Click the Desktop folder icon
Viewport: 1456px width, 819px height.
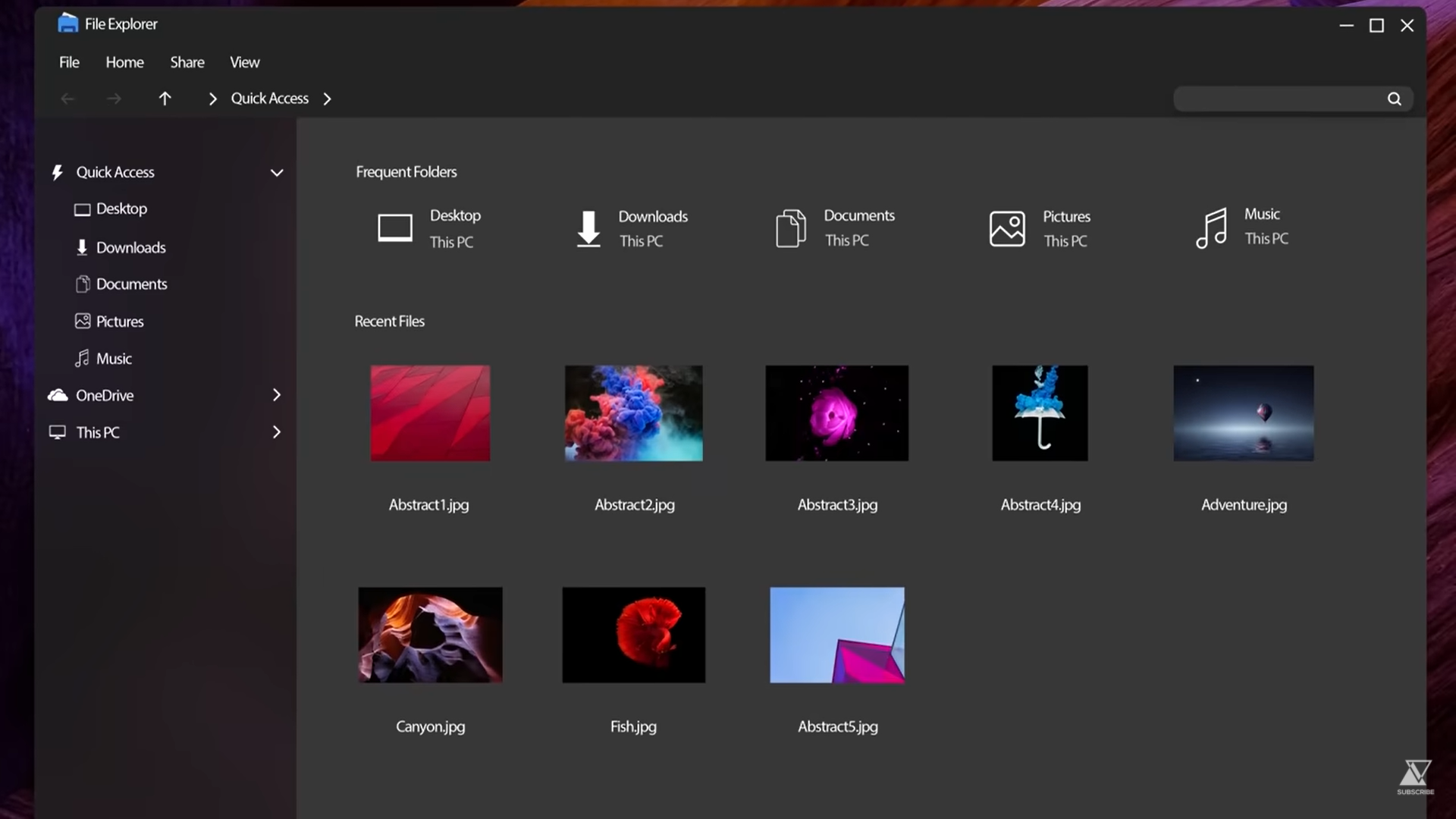coord(394,226)
